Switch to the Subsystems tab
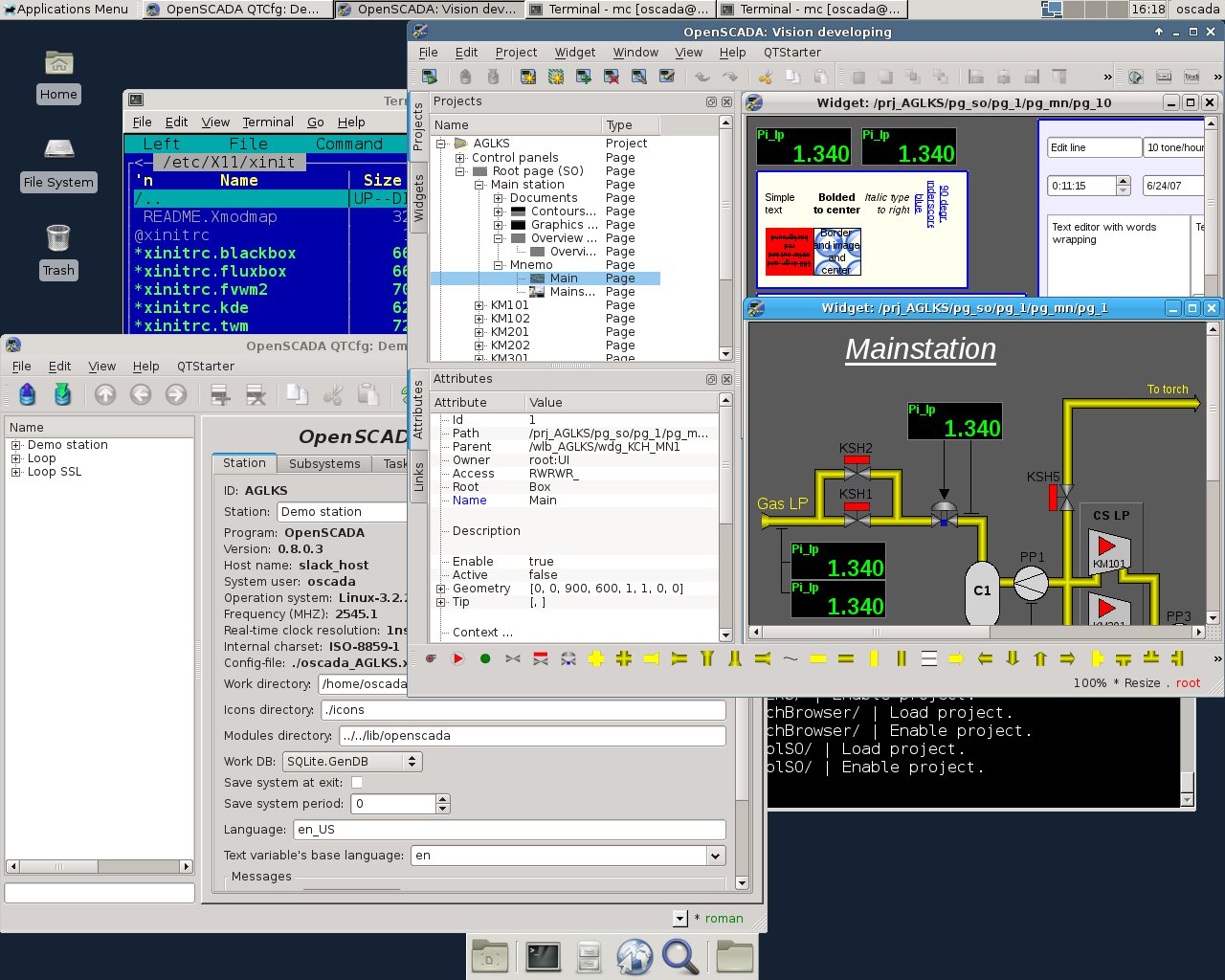1225x980 pixels. tap(324, 464)
